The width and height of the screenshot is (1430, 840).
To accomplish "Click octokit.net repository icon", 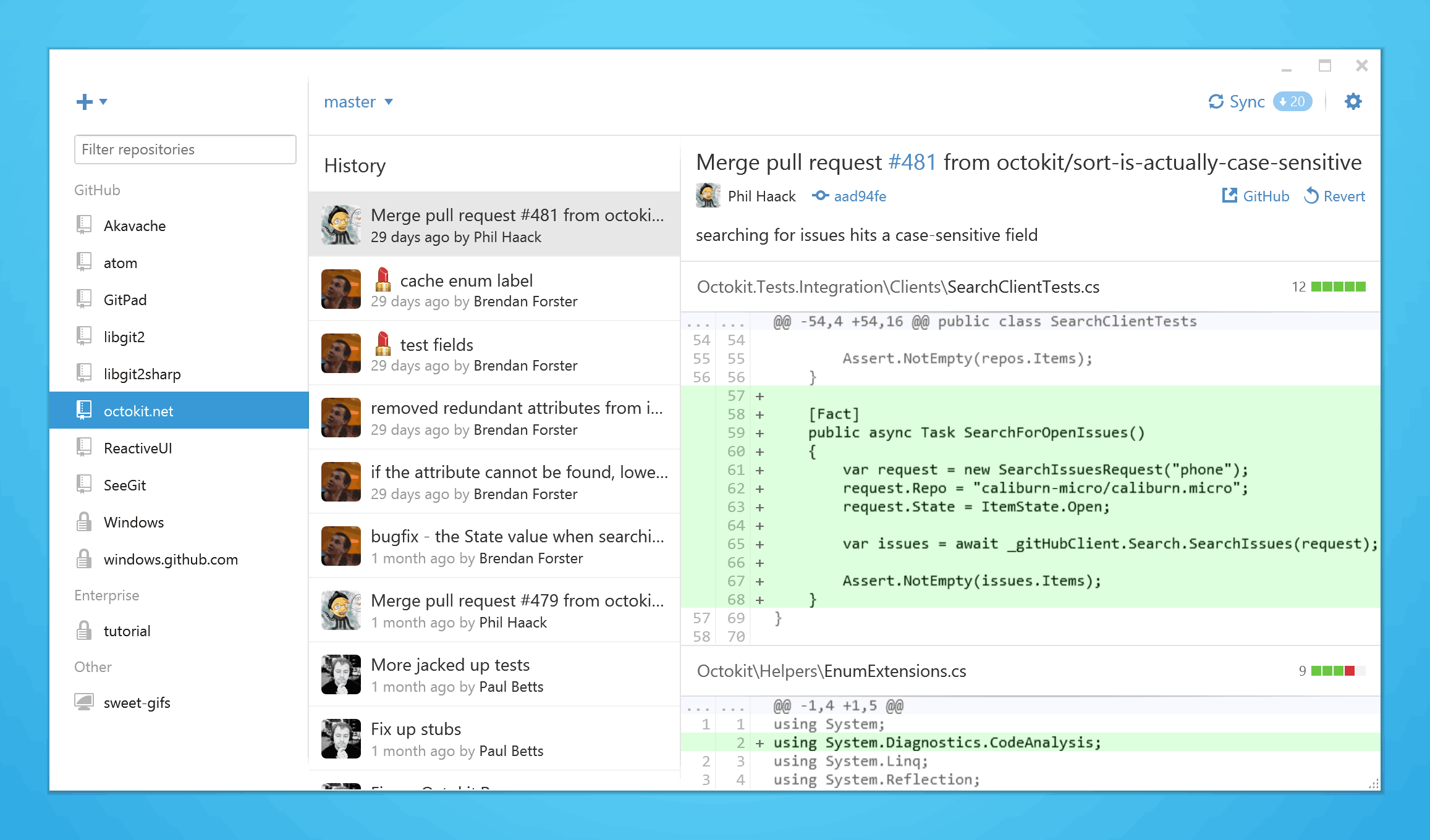I will (x=84, y=410).
